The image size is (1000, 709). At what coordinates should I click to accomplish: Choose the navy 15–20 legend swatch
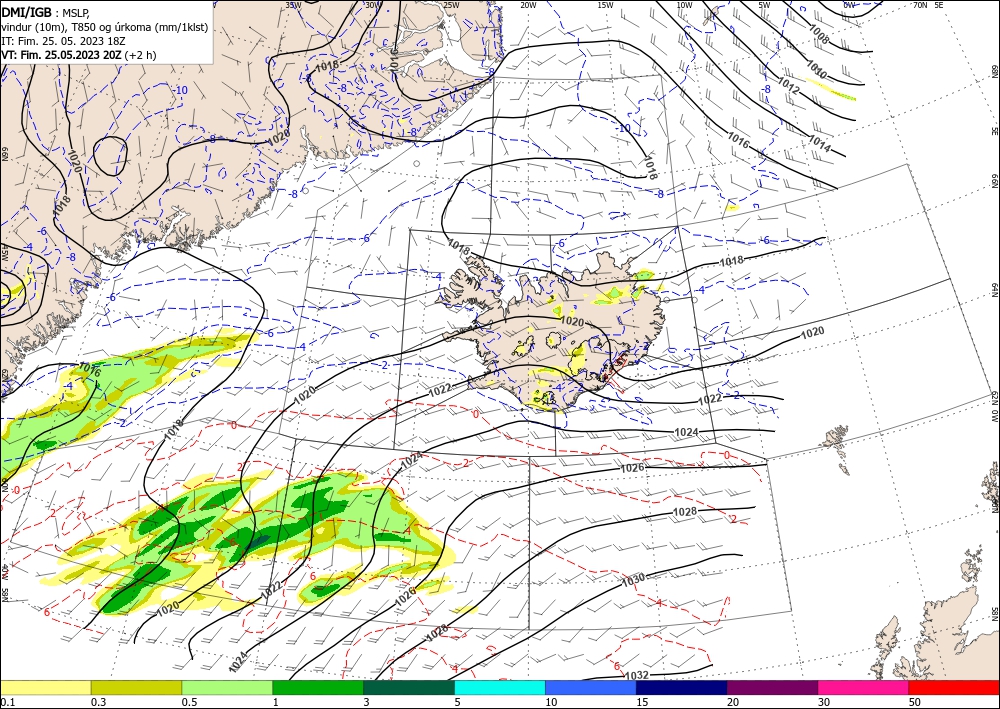pos(682,687)
